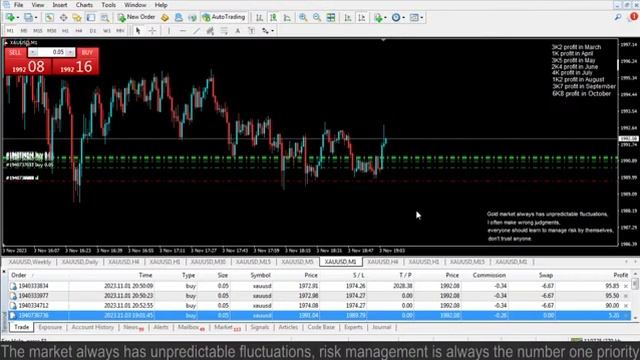The height and width of the screenshot is (360, 640).
Task: Draw a vertical line on chart
Action: pyautogui.click(x=169, y=31)
